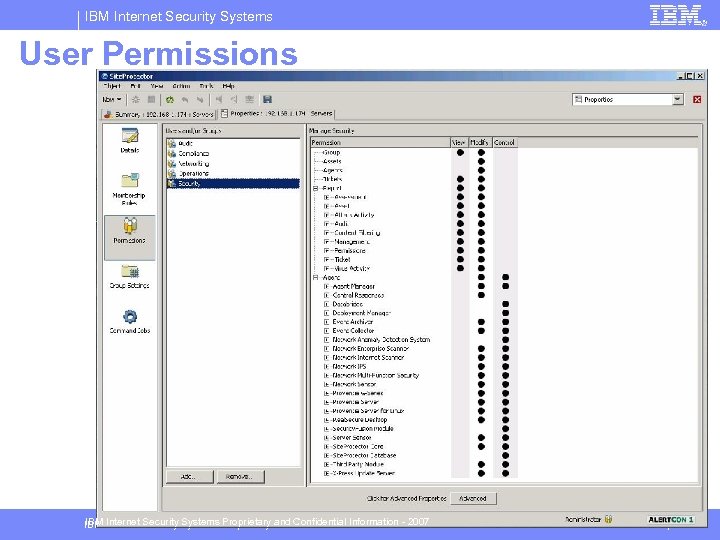The height and width of the screenshot is (540, 720).
Task: Click the Remove button
Action: click(x=240, y=477)
